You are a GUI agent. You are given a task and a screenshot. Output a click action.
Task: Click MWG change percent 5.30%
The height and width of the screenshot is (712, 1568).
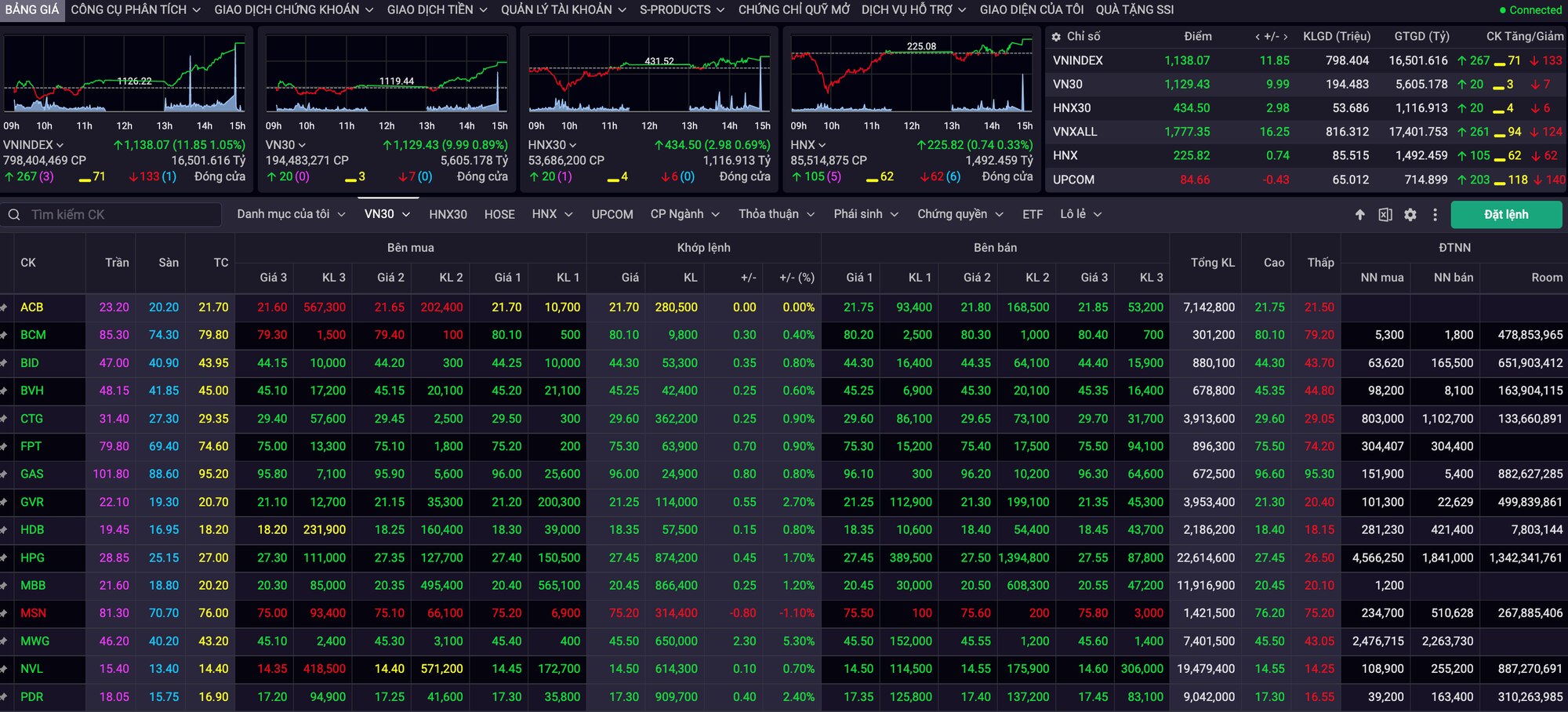798,641
